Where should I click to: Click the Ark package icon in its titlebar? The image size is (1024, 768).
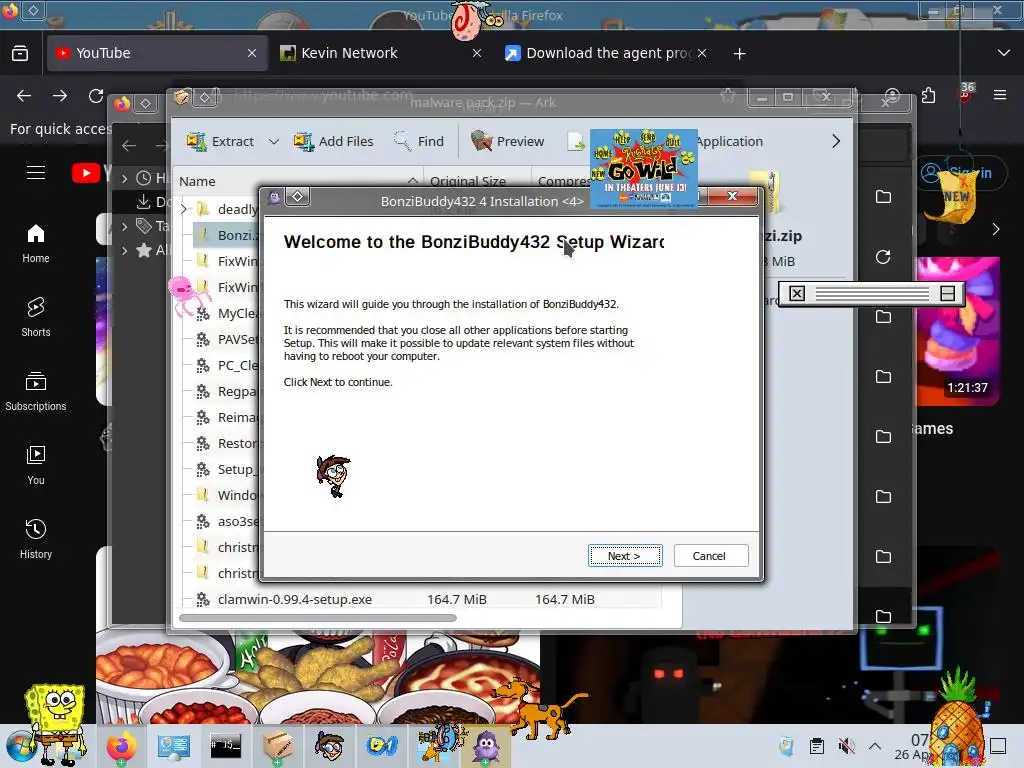point(182,98)
